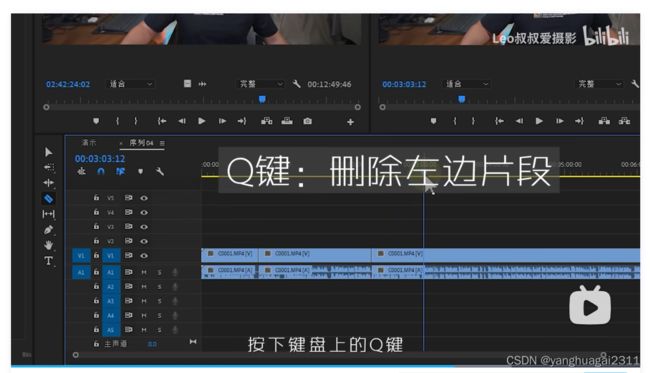Hide video track V3

[x=144, y=227]
